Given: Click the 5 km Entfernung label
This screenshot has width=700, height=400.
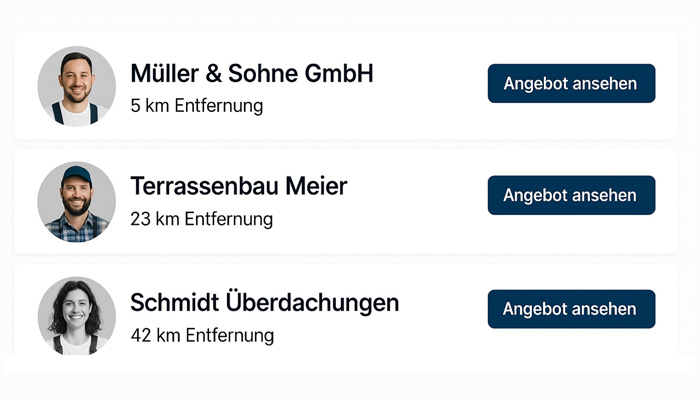Looking at the screenshot, I should point(196,106).
